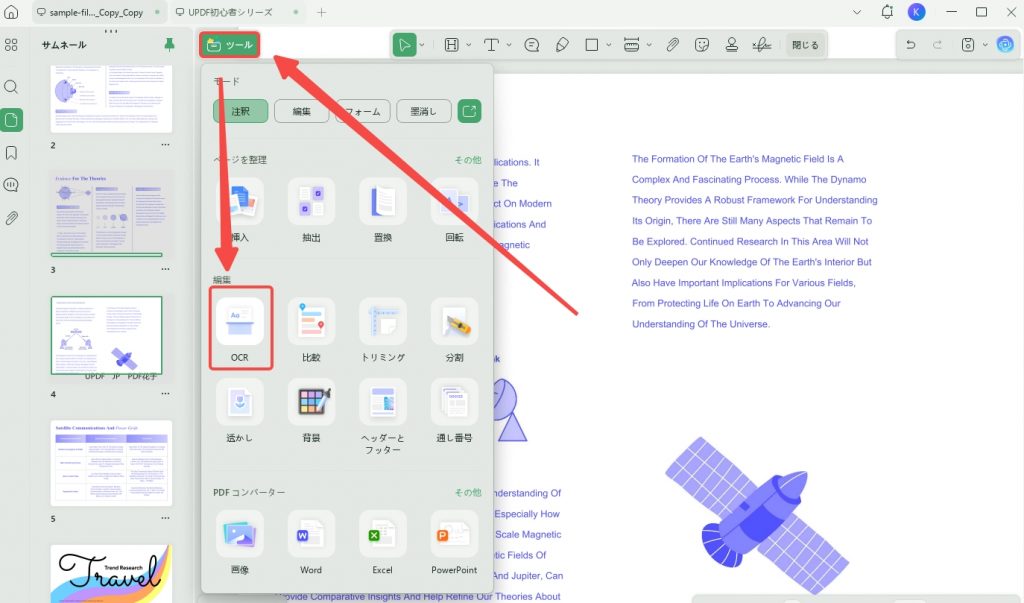Open the 分割 split tool
Screen dimensions: 1024x603
(455, 330)
